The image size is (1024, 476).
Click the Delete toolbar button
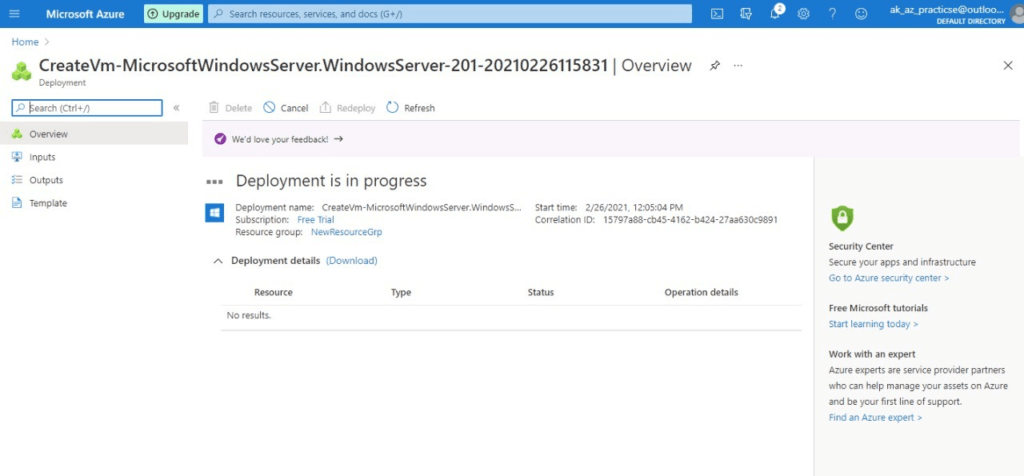click(x=230, y=108)
